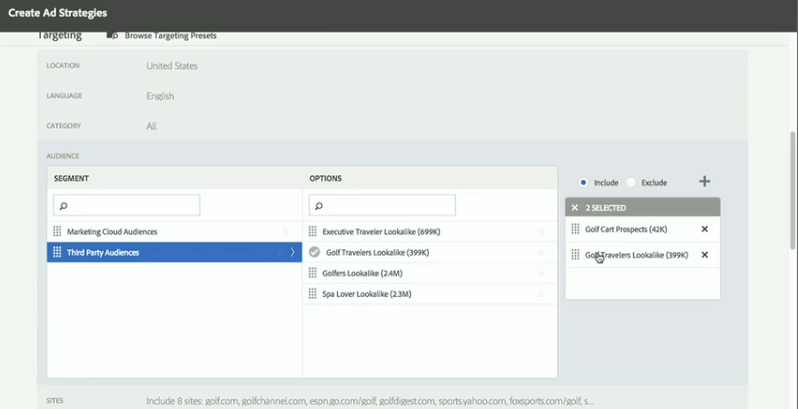798x409 pixels.
Task: Select Marketing Cloud Audiences segment
Action: pyautogui.click(x=174, y=231)
